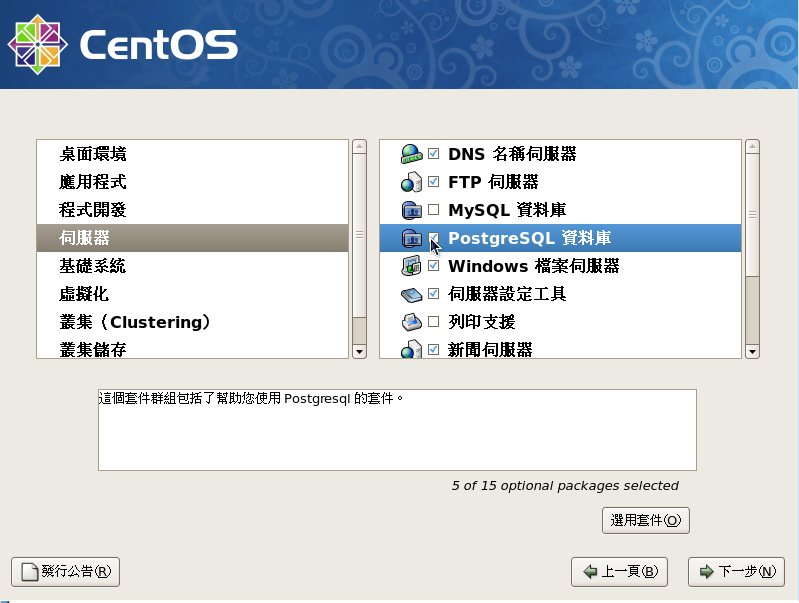Click the Windows 檔案伺服器 label

pyautogui.click(x=534, y=266)
